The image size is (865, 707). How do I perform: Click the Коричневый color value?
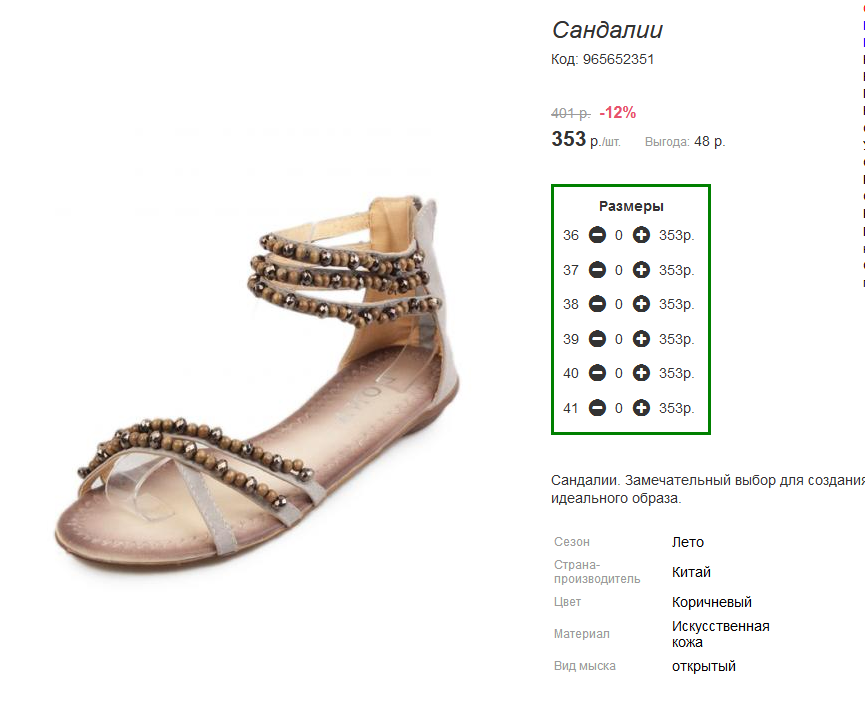pyautogui.click(x=712, y=602)
